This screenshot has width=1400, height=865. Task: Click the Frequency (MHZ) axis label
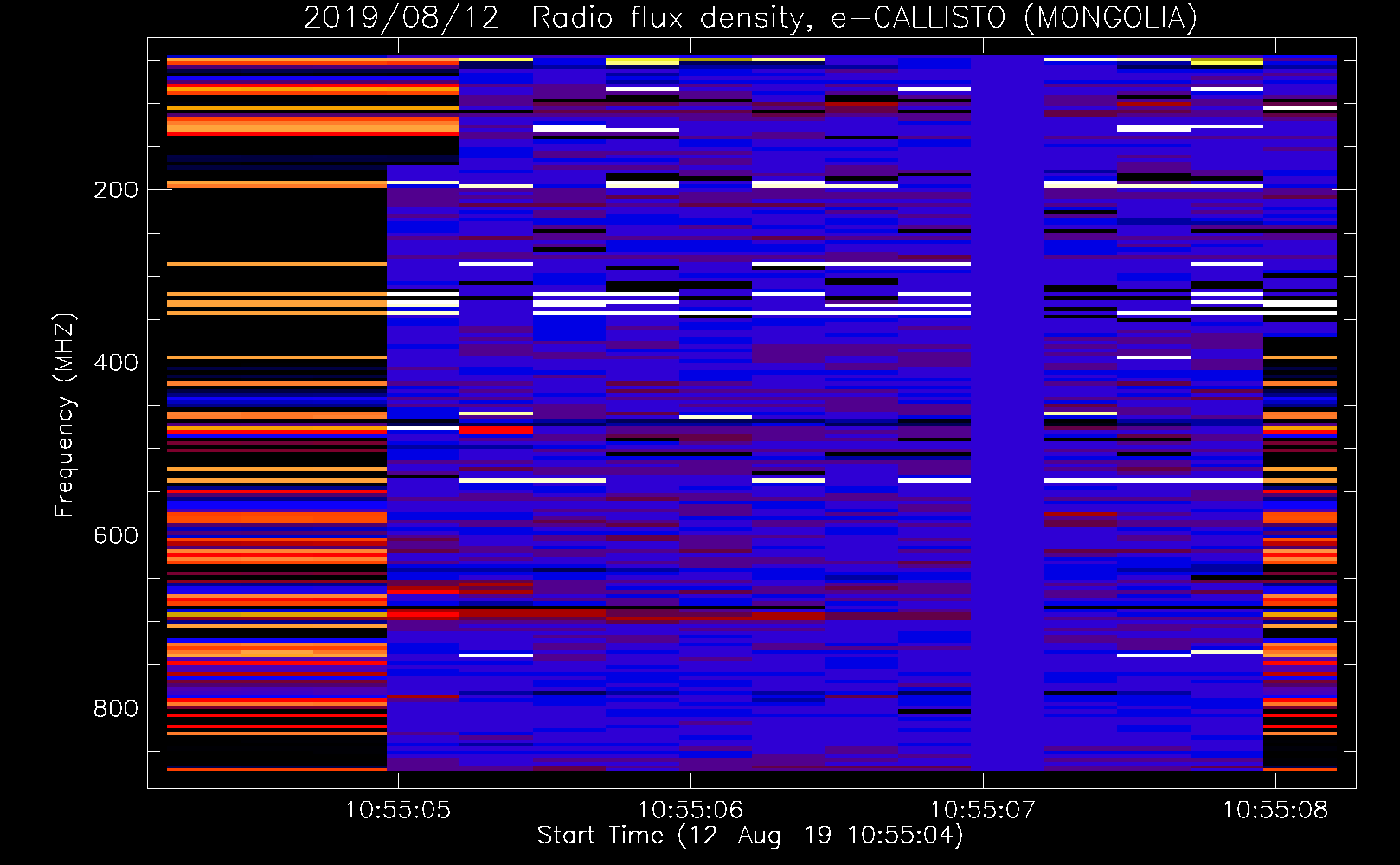click(65, 415)
